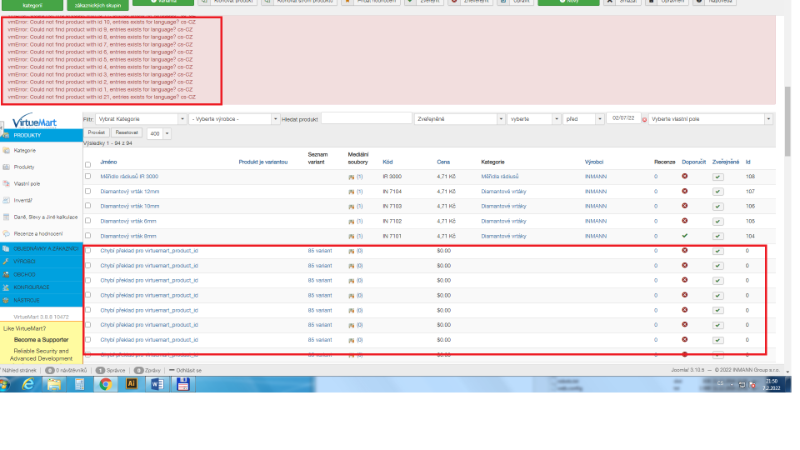The height and width of the screenshot is (450, 800).
Task: Expand the OBJEDNÁVKY A ZÁKAZNÍCI menu section
Action: pyautogui.click(x=40, y=248)
